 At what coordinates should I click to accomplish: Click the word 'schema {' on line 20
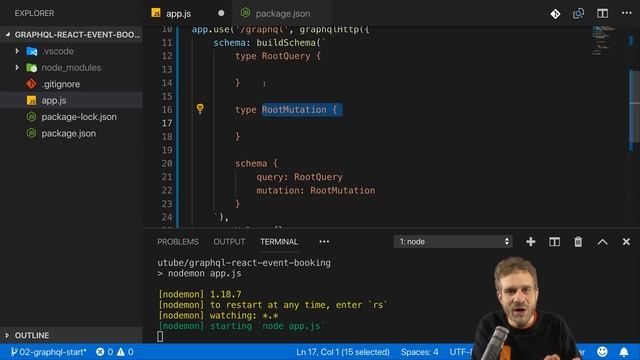(x=256, y=163)
